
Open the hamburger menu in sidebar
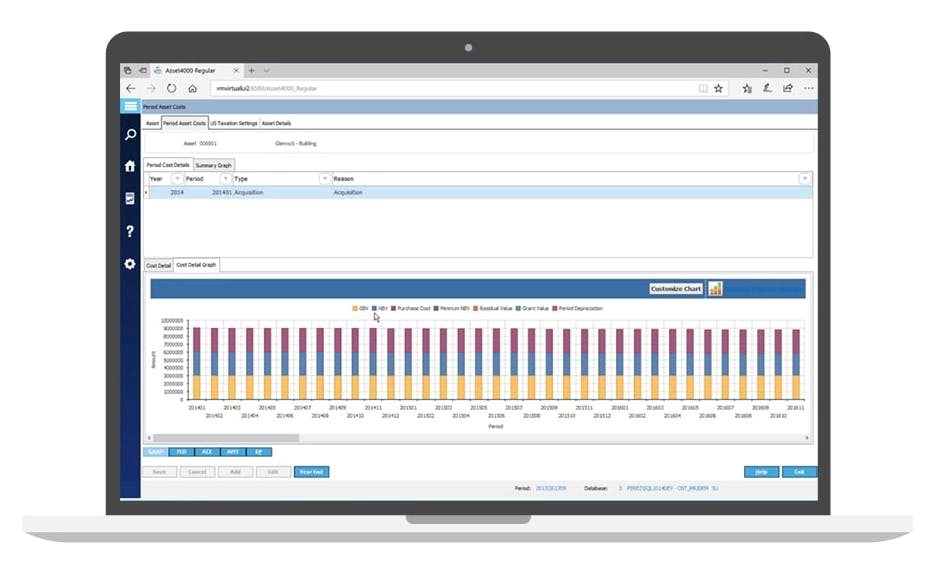coord(130,106)
